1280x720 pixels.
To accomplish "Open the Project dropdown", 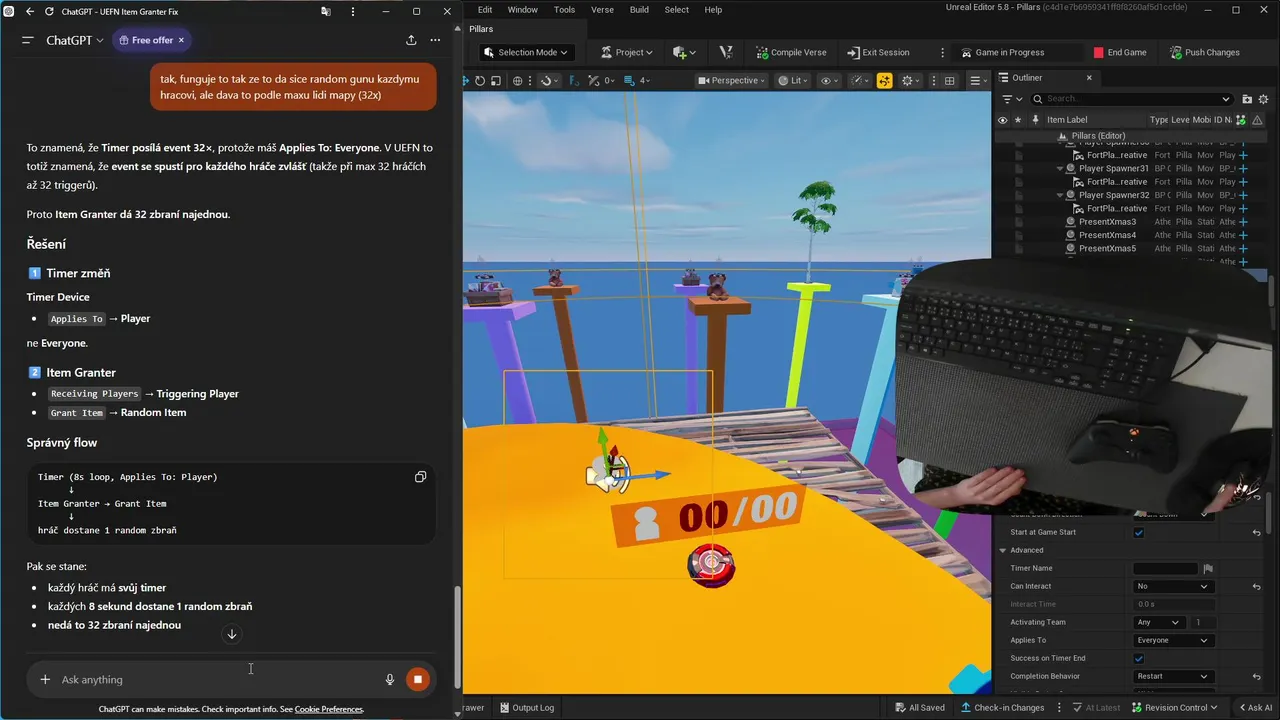I will [x=627, y=52].
